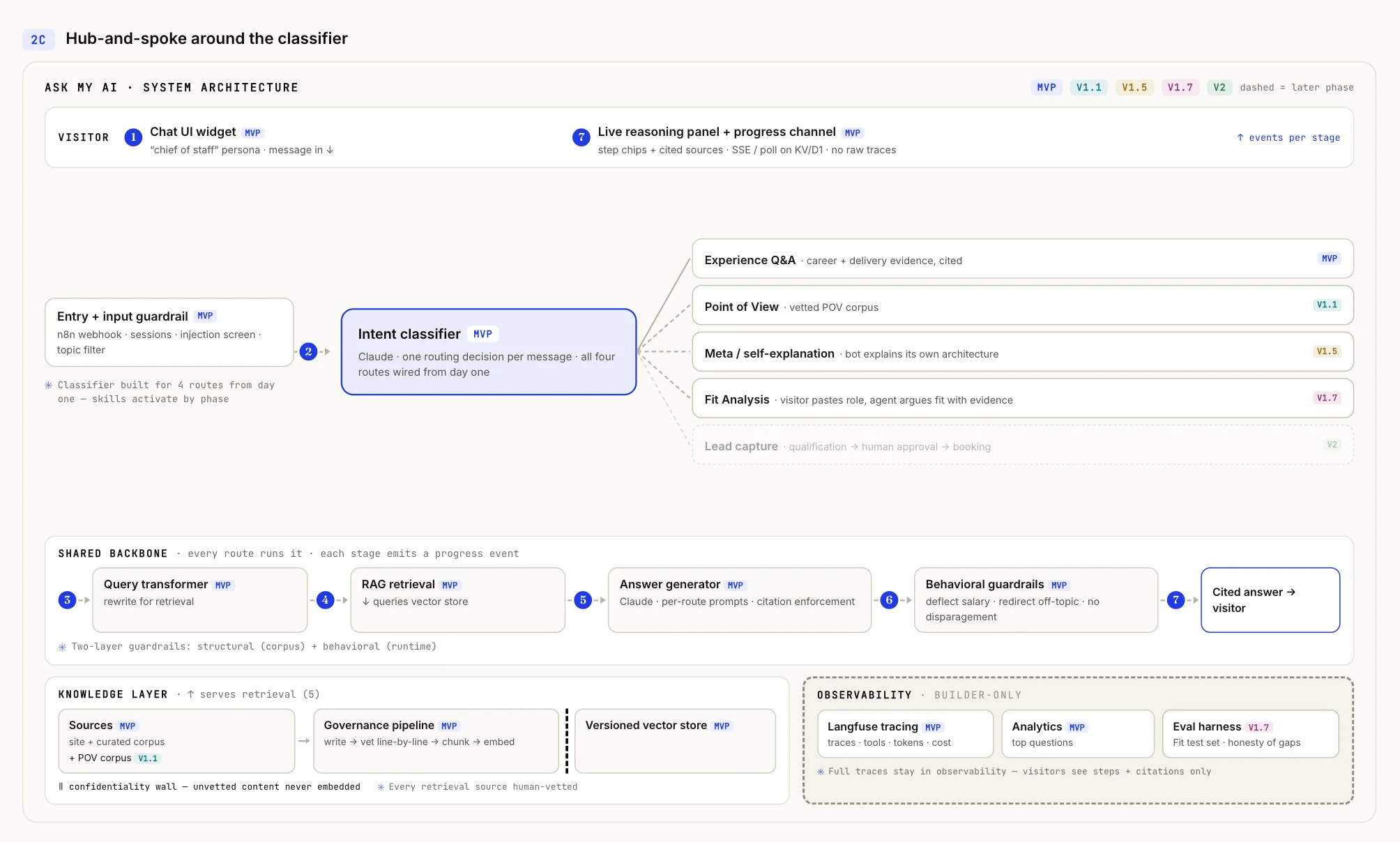The width and height of the screenshot is (1400, 842).
Task: Click the V2 badge in the legend
Action: (x=1219, y=88)
